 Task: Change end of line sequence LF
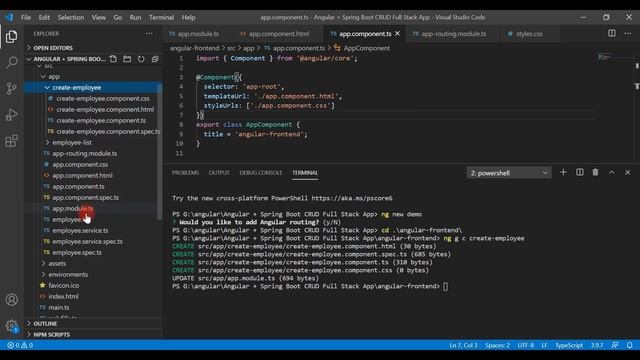click(544, 345)
